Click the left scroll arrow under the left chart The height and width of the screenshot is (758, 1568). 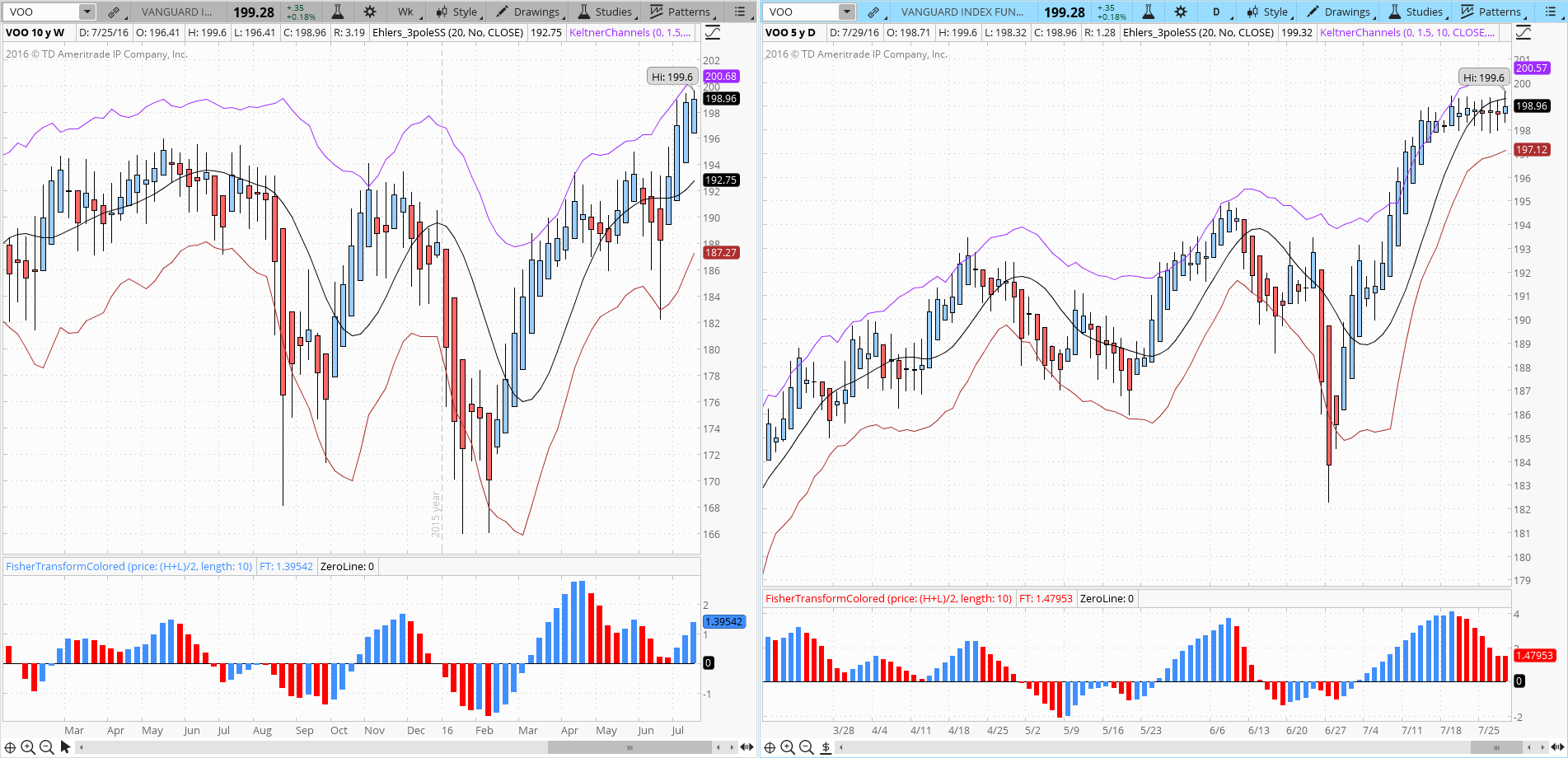pyautogui.click(x=81, y=747)
